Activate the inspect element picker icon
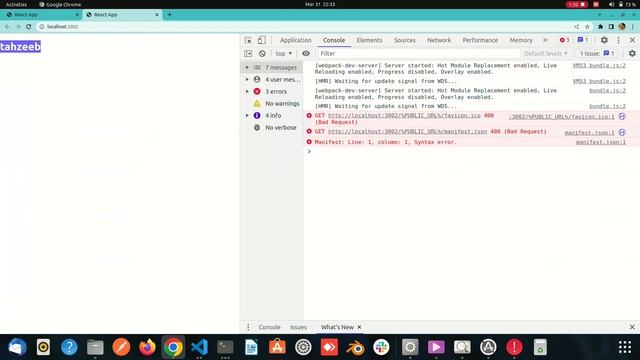 [x=248, y=40]
